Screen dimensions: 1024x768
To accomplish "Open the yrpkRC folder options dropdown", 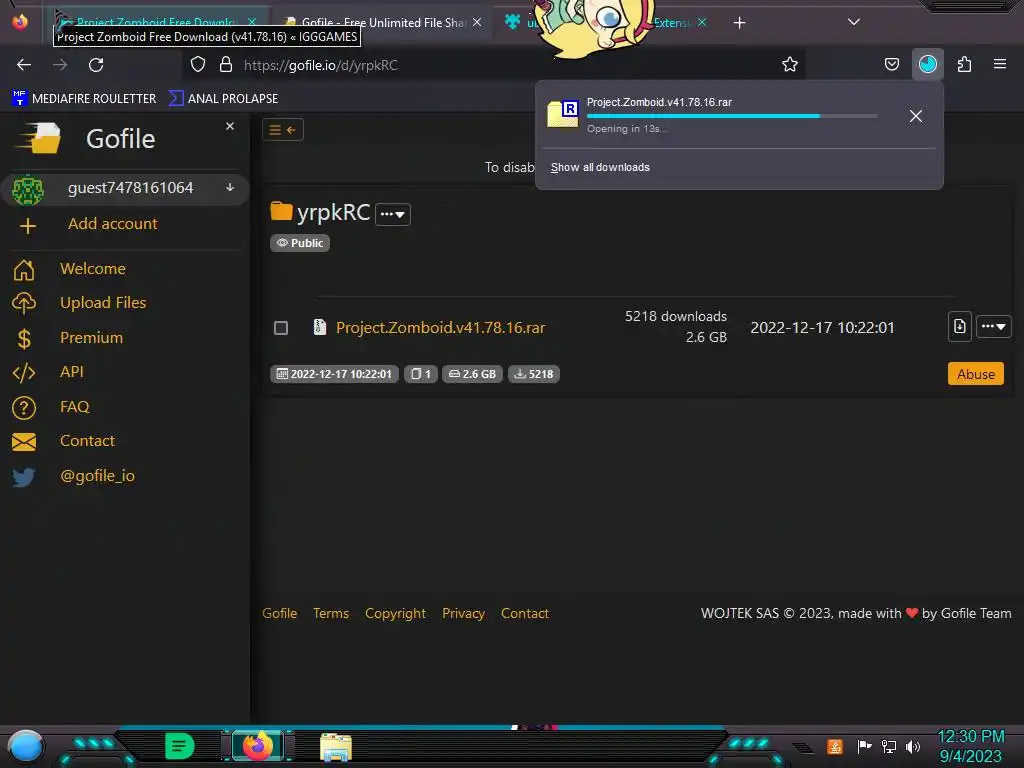I will [x=392, y=214].
